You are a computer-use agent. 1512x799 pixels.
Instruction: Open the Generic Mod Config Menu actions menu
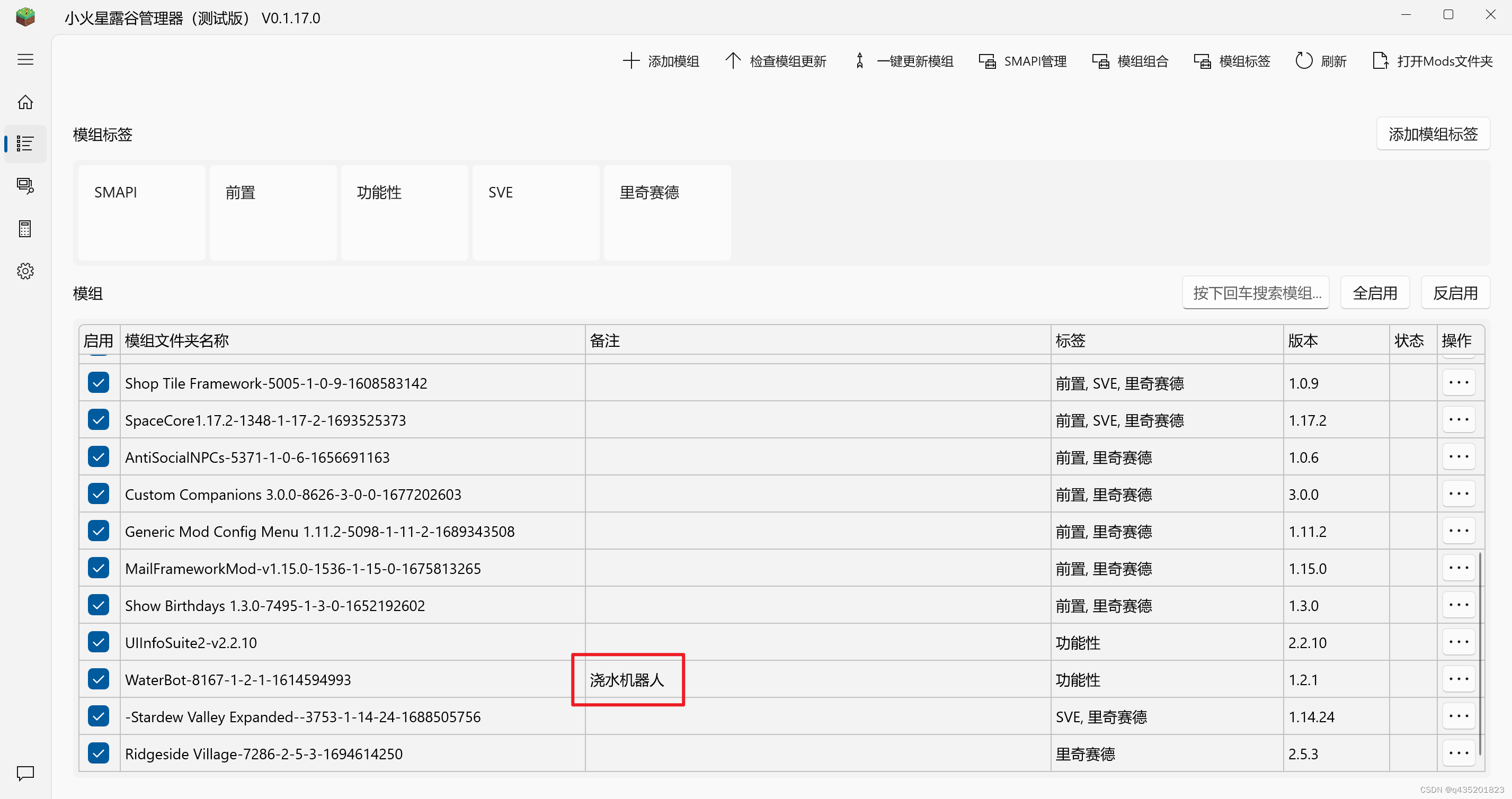click(1458, 531)
